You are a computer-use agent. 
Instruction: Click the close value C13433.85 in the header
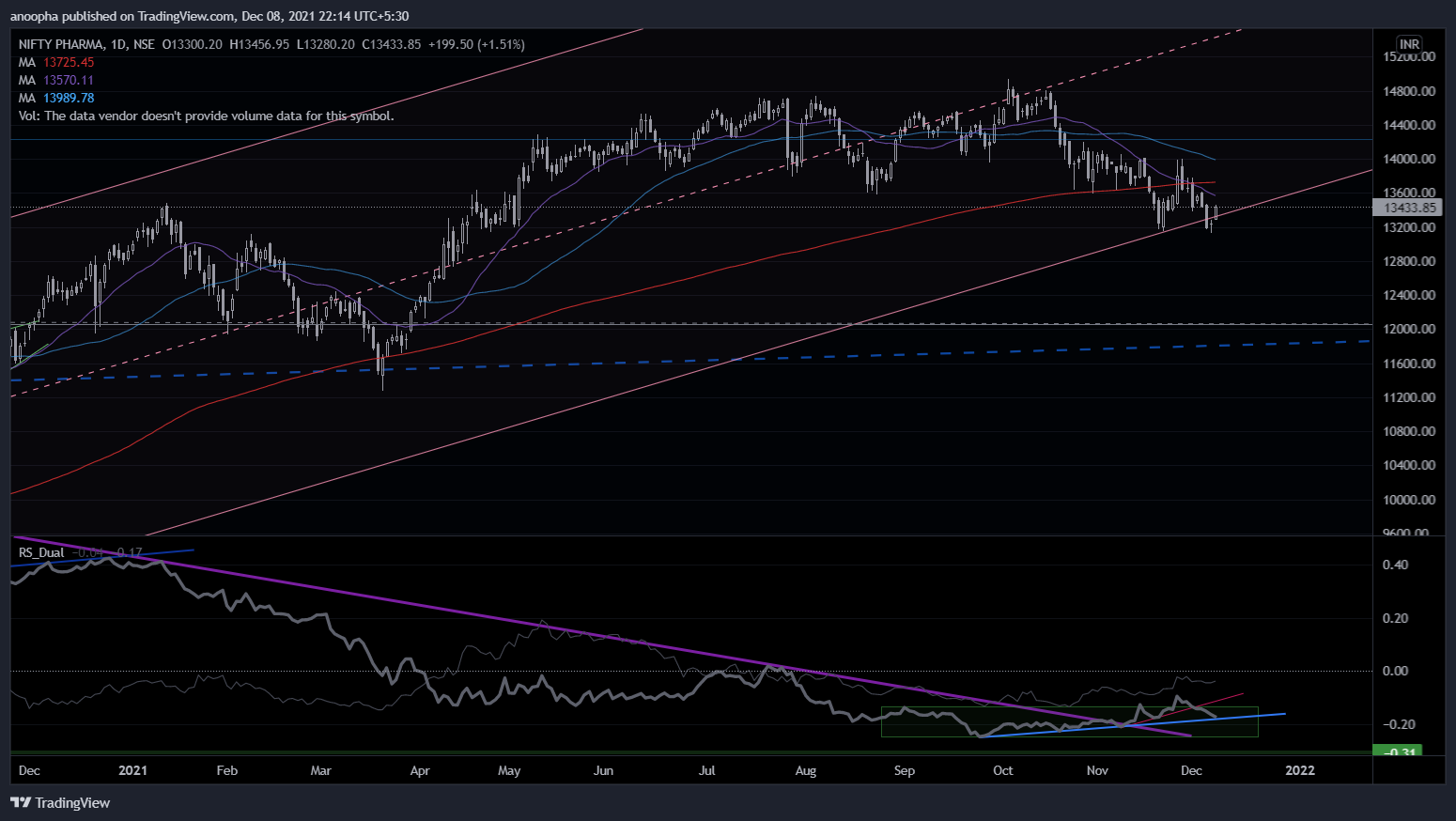(x=392, y=44)
